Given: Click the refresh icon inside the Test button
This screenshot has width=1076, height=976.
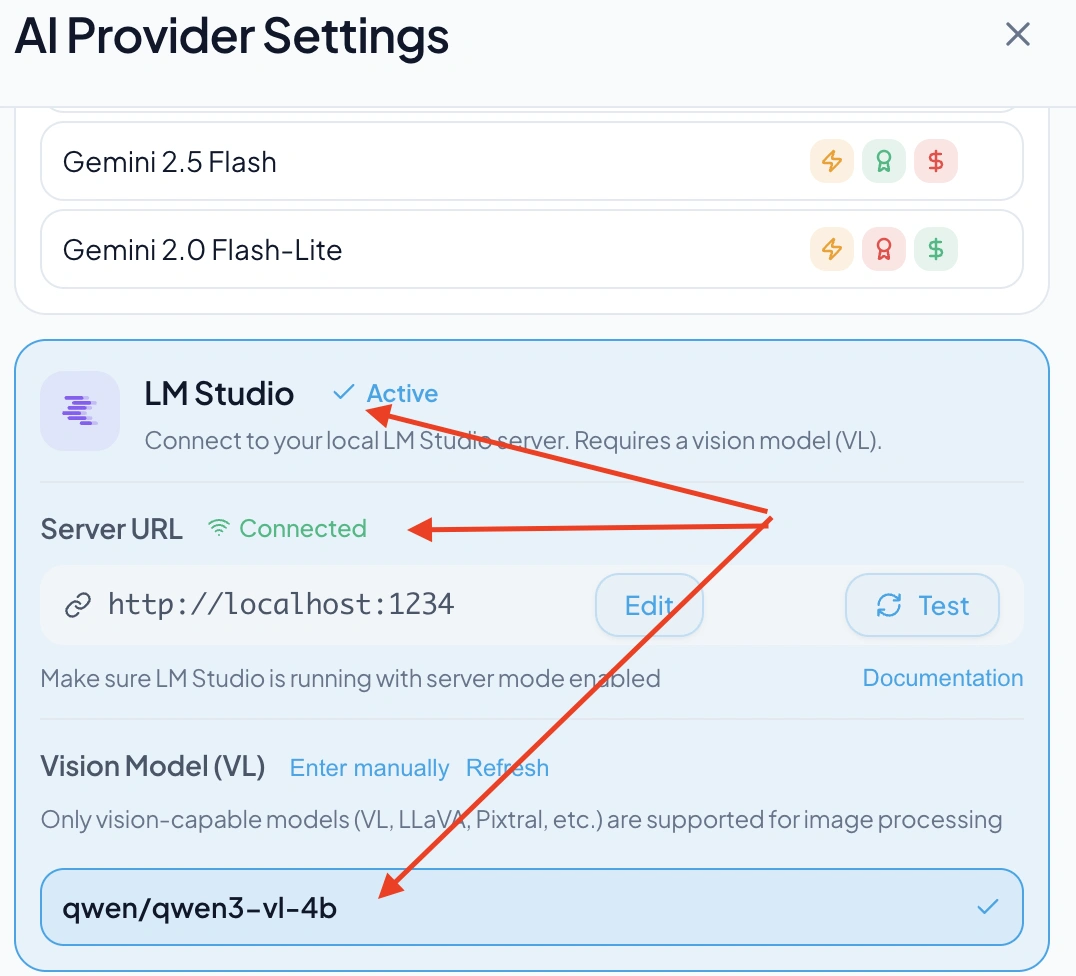Looking at the screenshot, I should [889, 605].
